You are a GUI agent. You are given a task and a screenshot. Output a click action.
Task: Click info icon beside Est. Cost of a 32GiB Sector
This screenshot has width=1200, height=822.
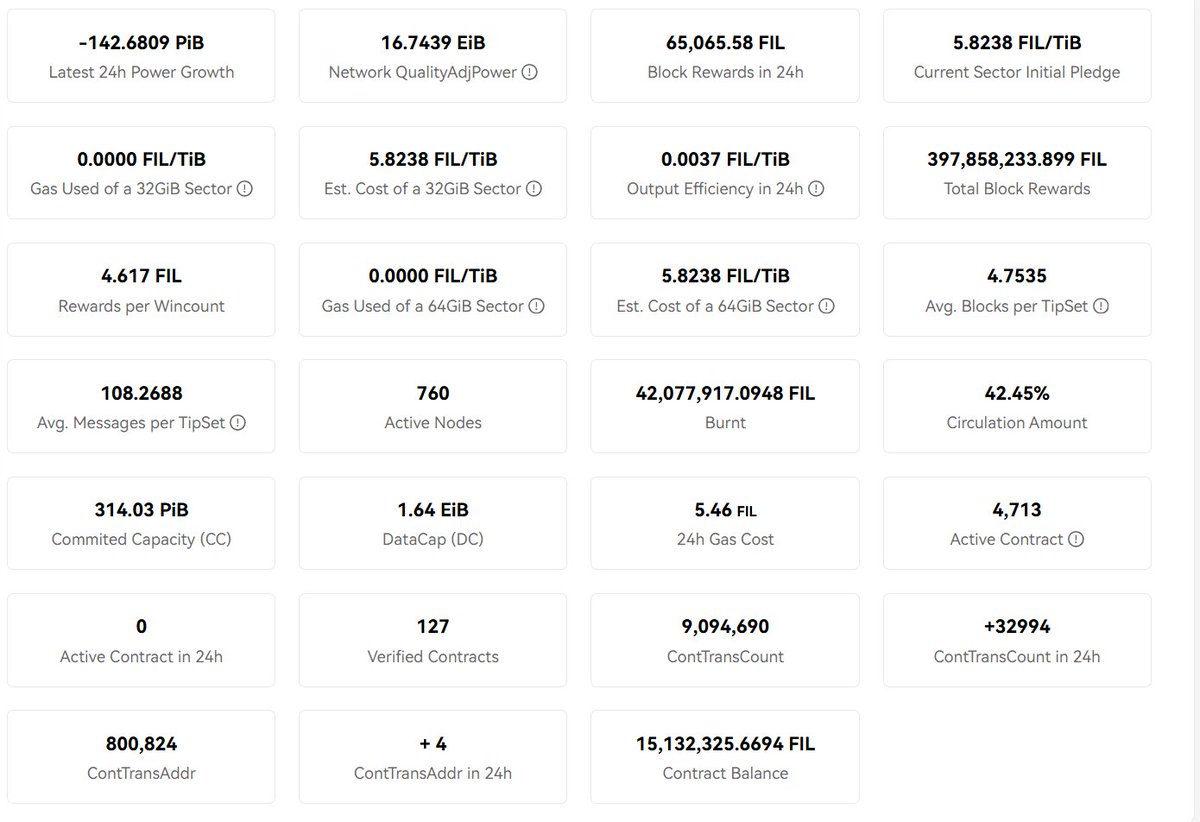click(534, 189)
